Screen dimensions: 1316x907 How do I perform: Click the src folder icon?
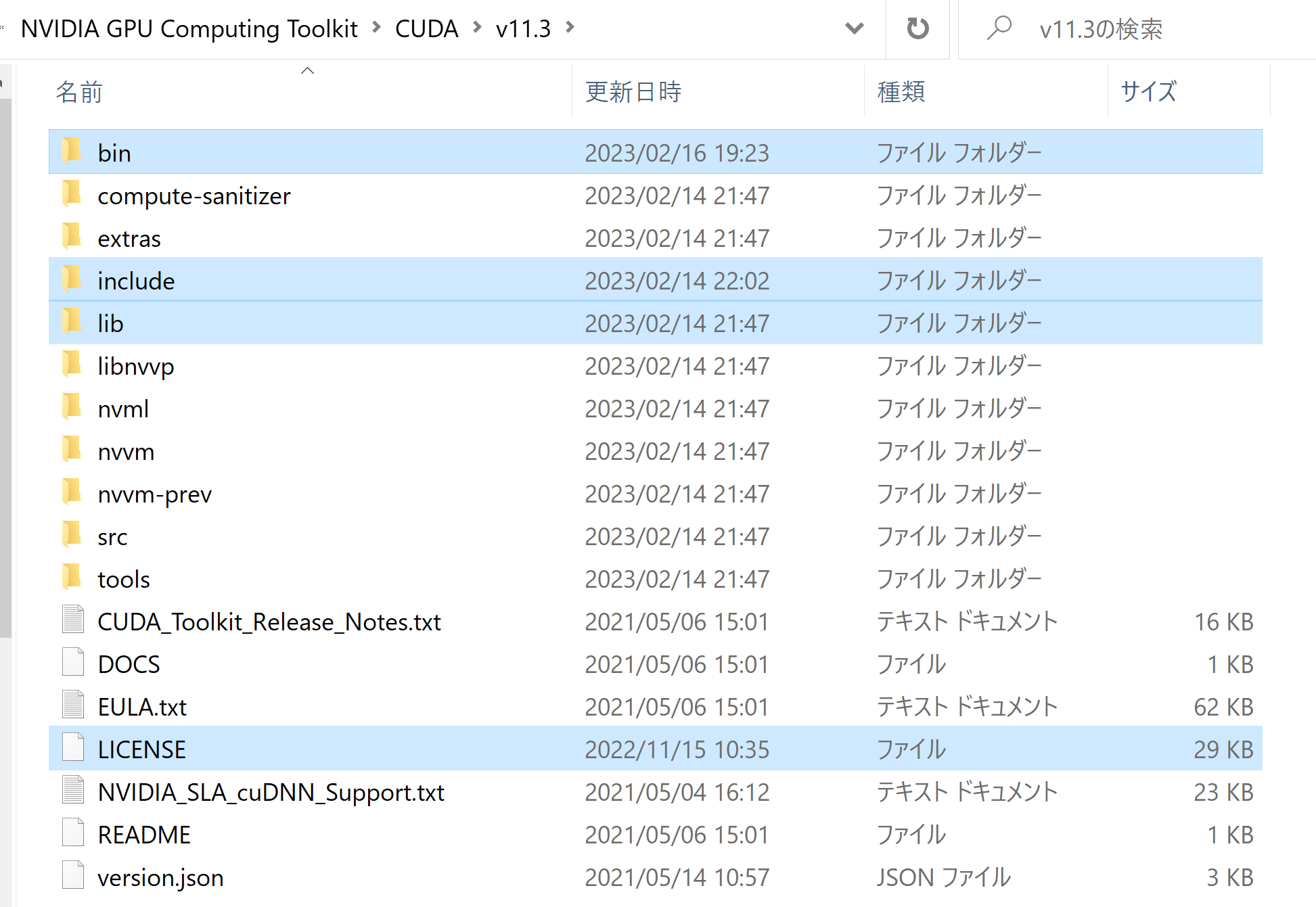[x=72, y=536]
